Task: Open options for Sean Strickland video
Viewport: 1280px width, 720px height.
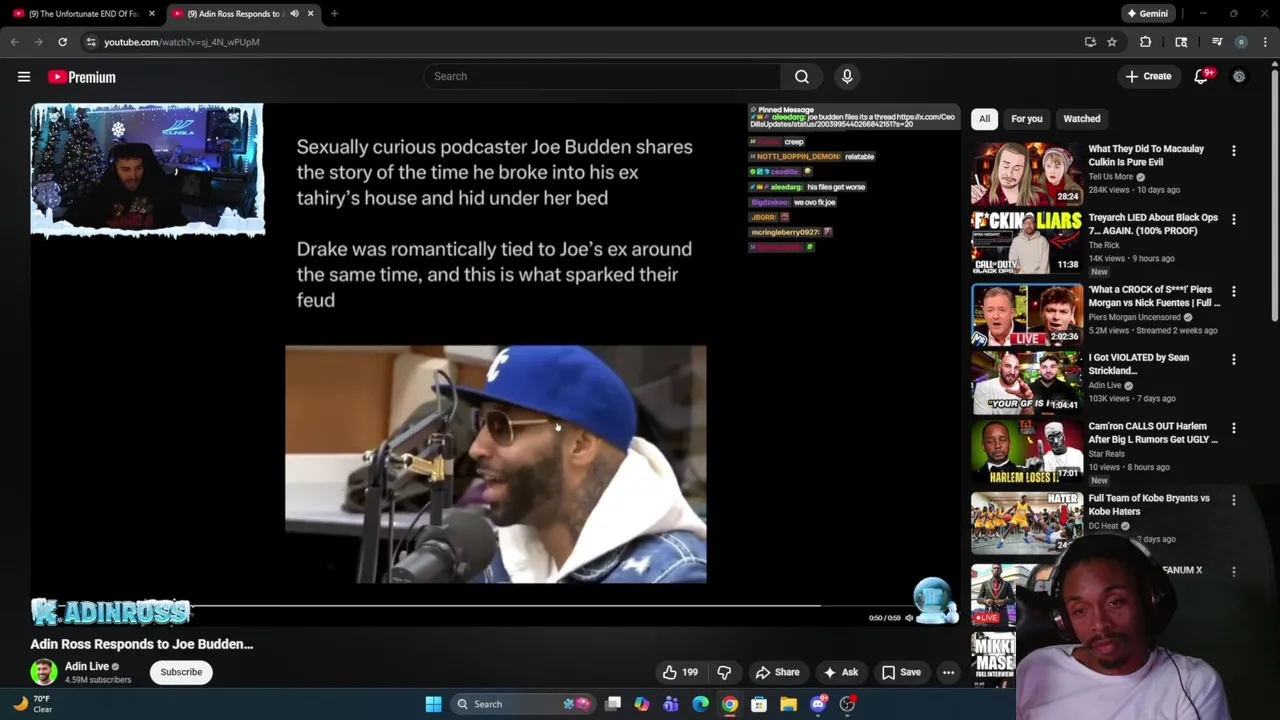Action: pos(1233,359)
